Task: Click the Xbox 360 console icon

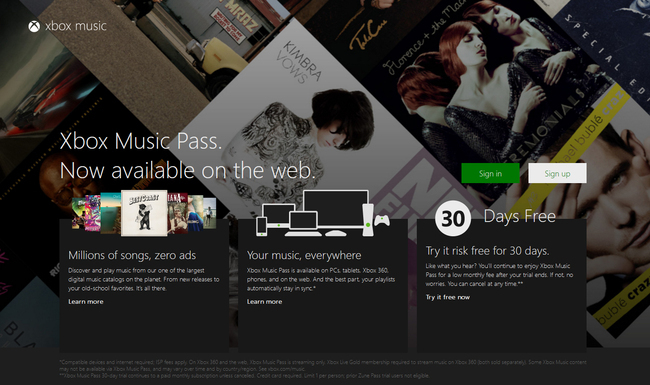Action: [368, 220]
